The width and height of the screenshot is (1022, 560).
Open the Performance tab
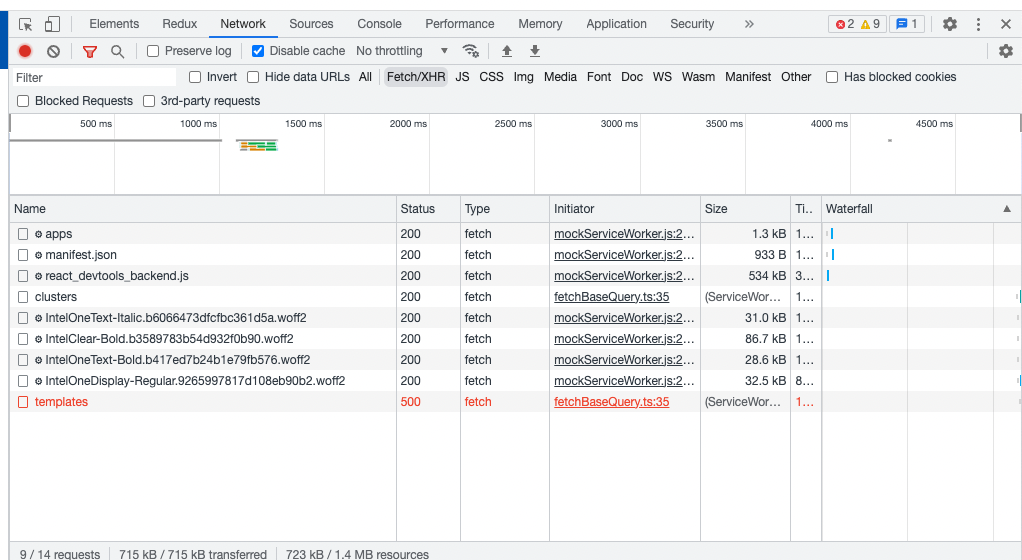tap(459, 24)
